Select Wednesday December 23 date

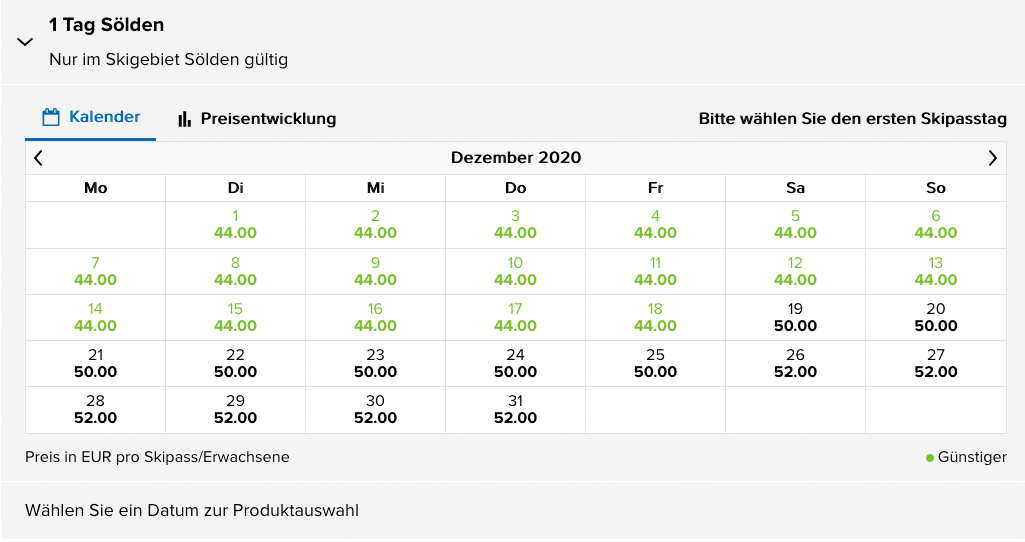(x=376, y=363)
